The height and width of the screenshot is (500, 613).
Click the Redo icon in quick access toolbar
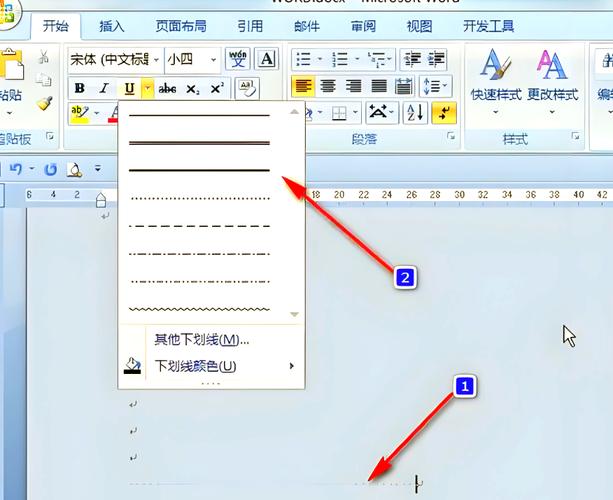(50, 169)
